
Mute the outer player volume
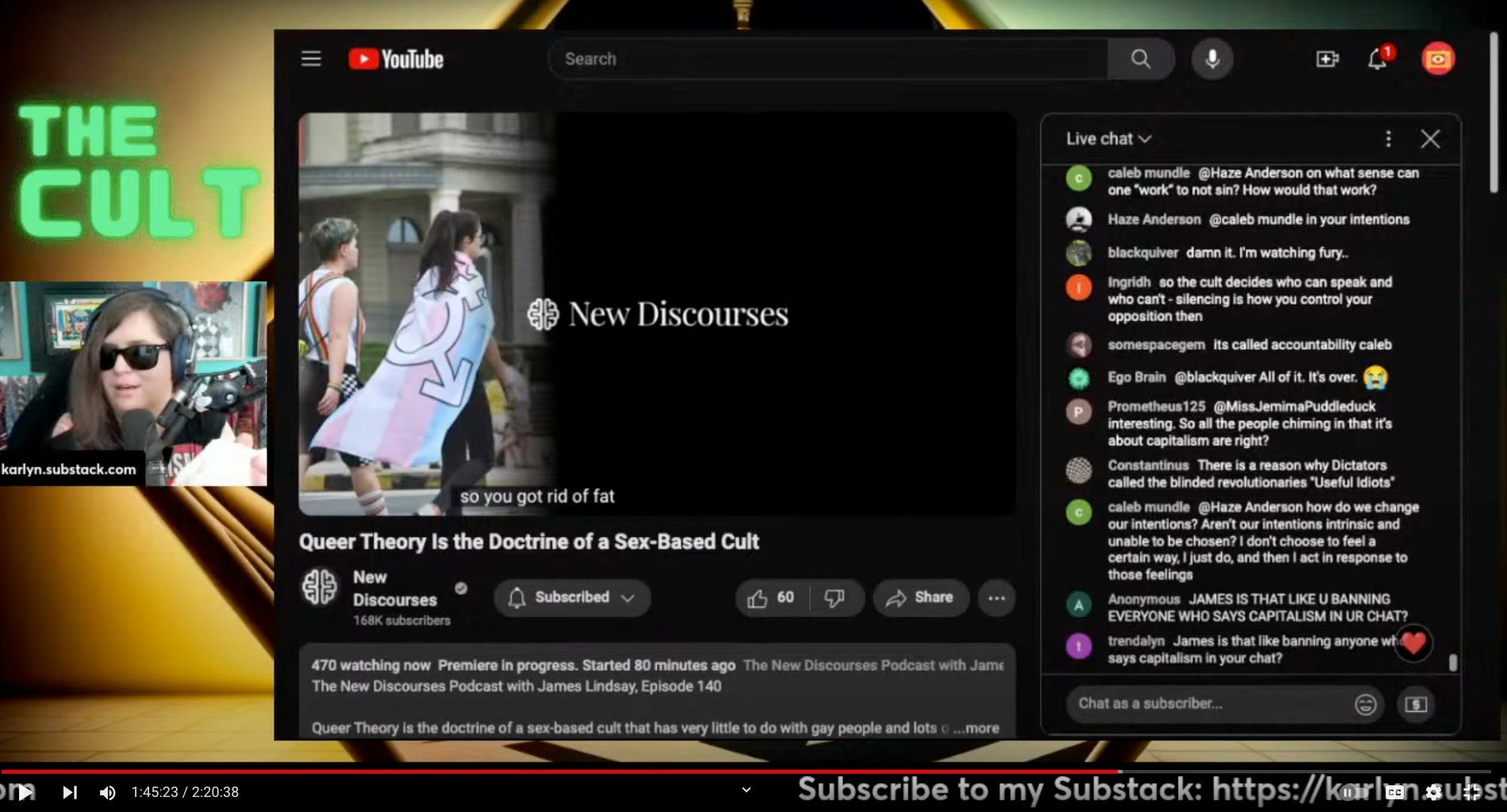(x=107, y=792)
